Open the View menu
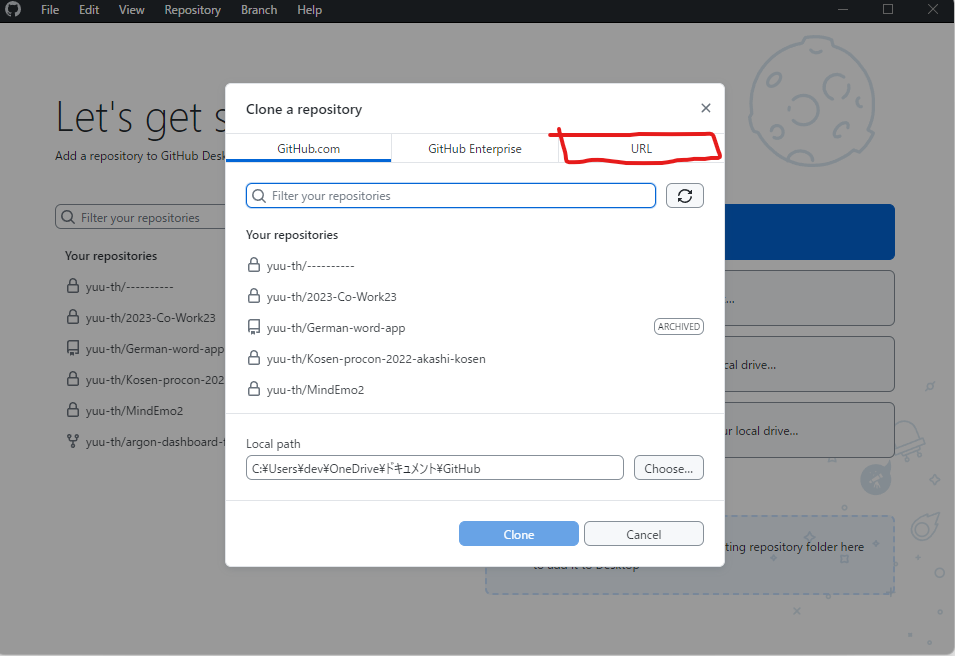The image size is (955, 656). (132, 10)
